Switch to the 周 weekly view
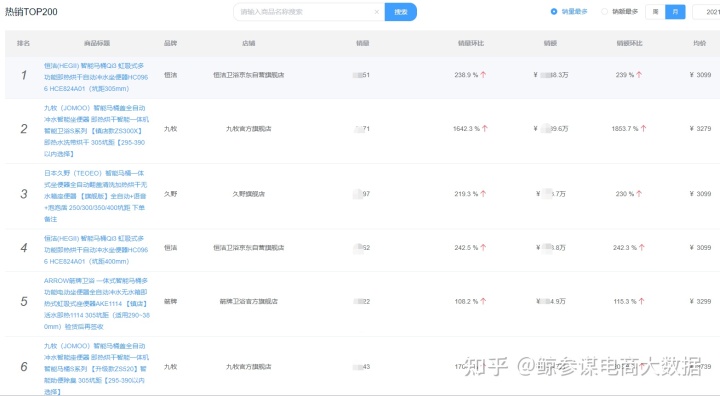 [655, 12]
